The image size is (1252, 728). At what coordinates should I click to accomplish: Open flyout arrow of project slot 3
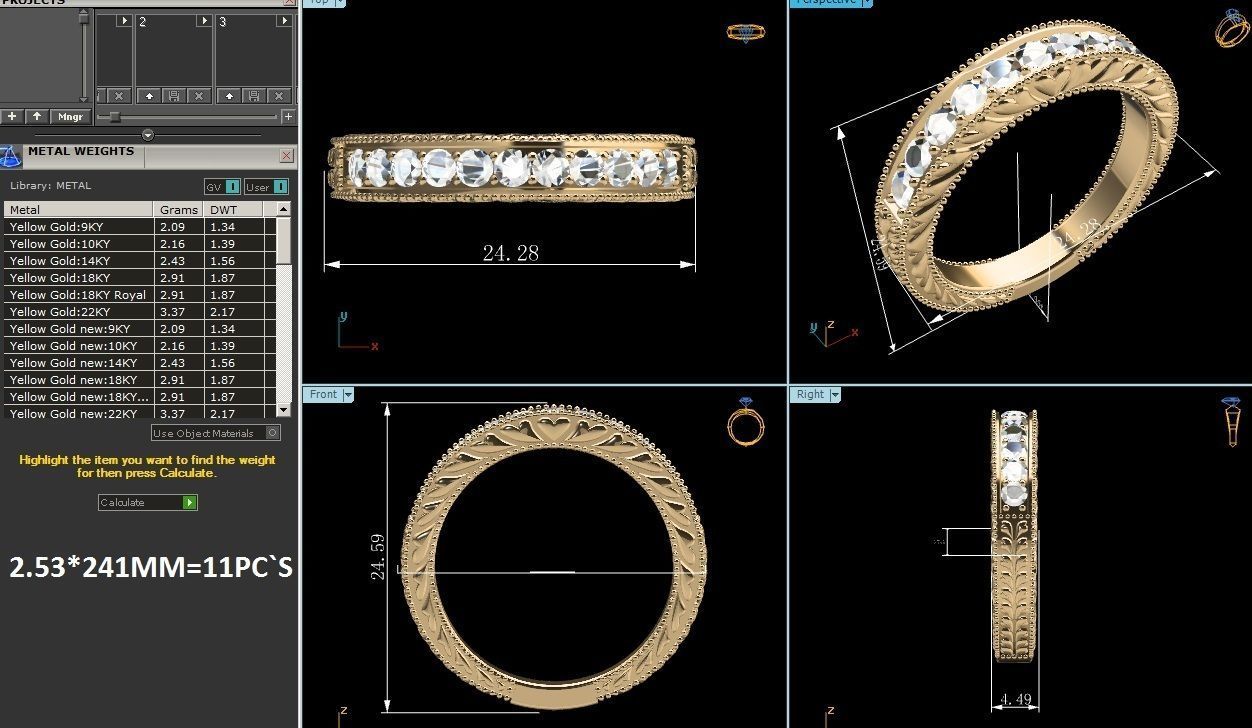point(284,21)
